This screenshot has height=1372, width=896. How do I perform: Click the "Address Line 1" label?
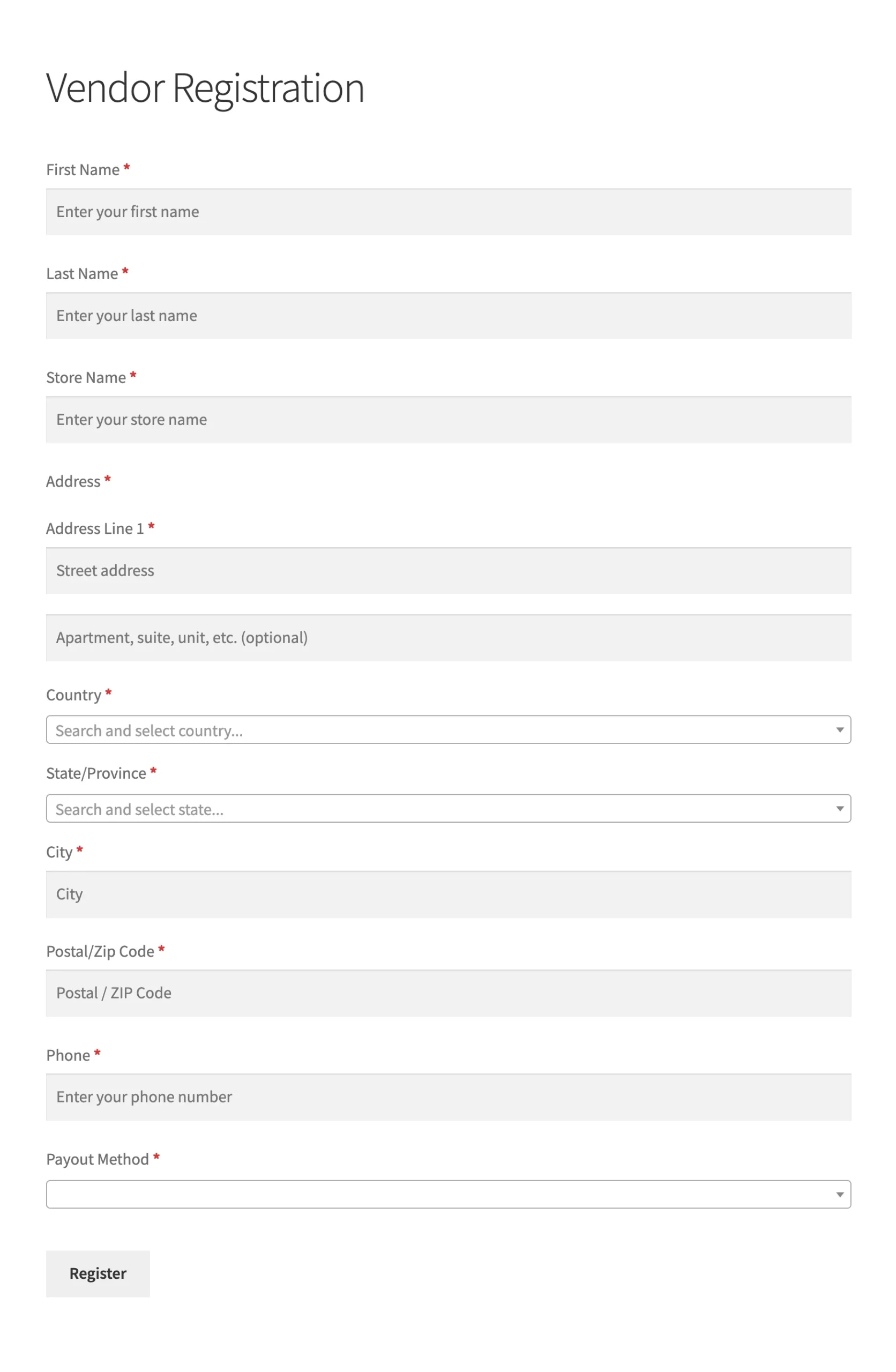click(x=94, y=528)
